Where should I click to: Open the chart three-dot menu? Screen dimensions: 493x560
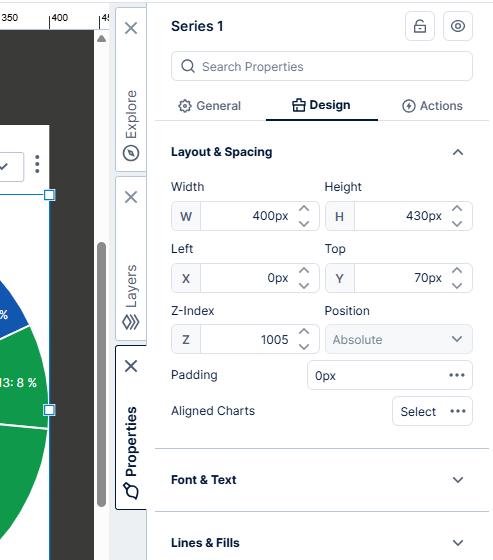(37, 164)
